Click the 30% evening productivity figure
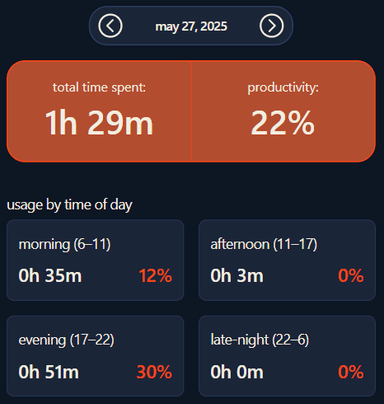Viewport: 384px width, 404px height. tap(154, 372)
